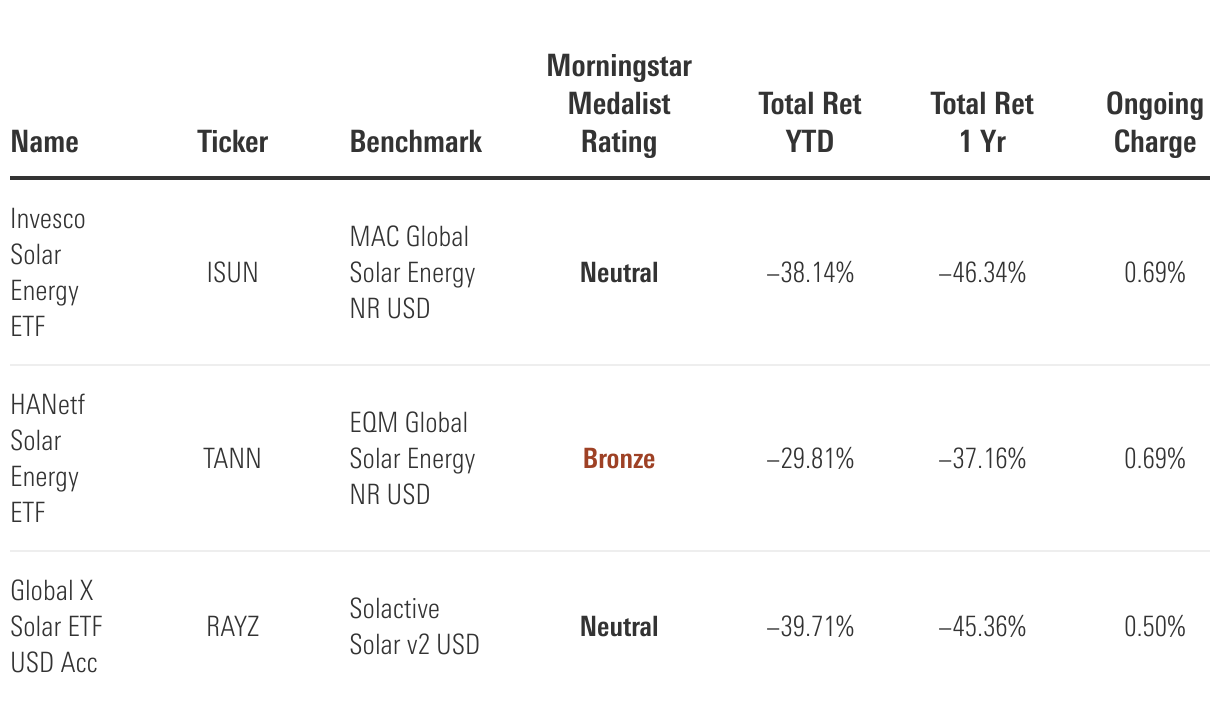
Task: Sort by the Benchmark column header
Action: 416,142
